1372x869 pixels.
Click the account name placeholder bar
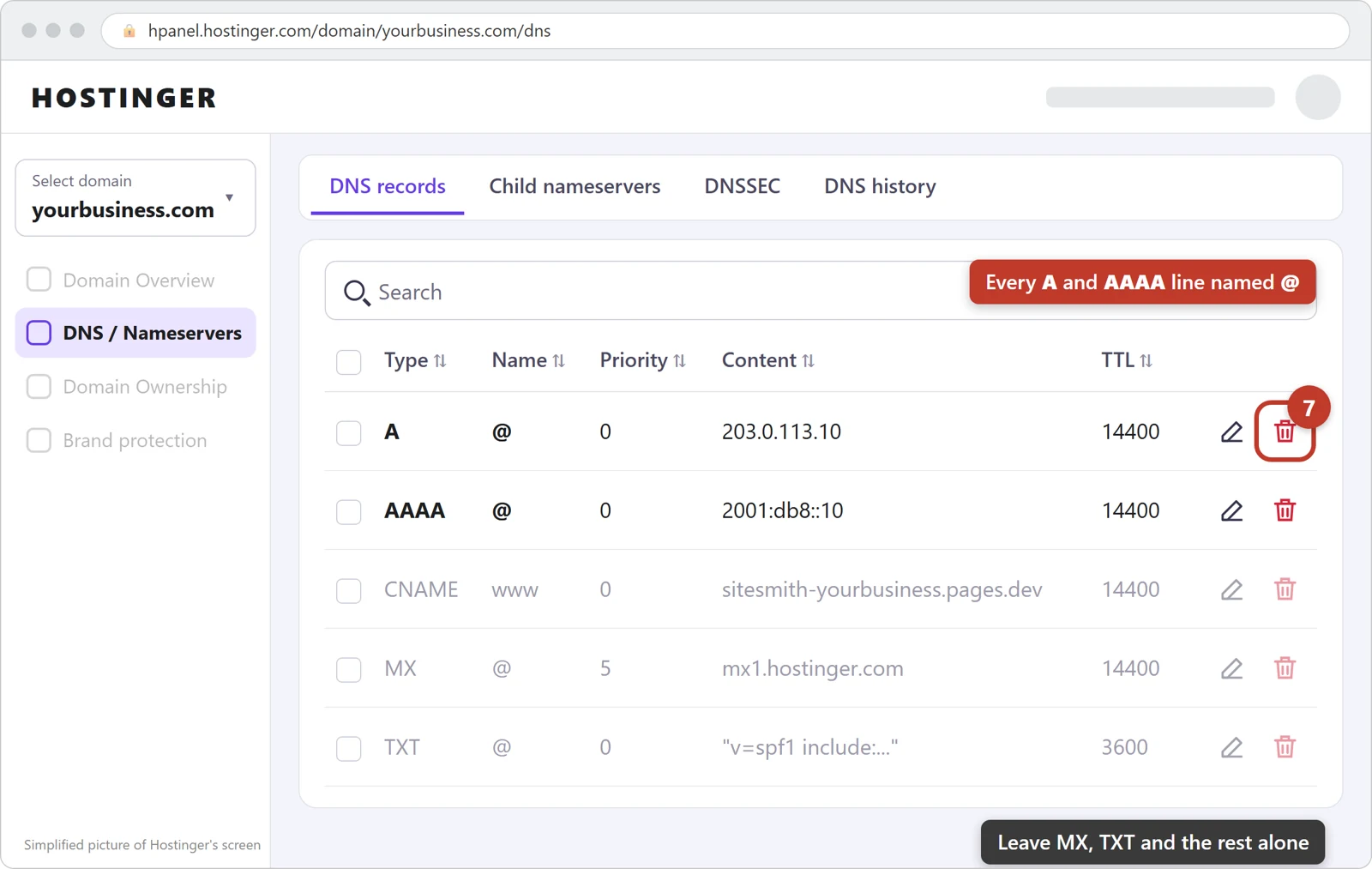click(1159, 97)
